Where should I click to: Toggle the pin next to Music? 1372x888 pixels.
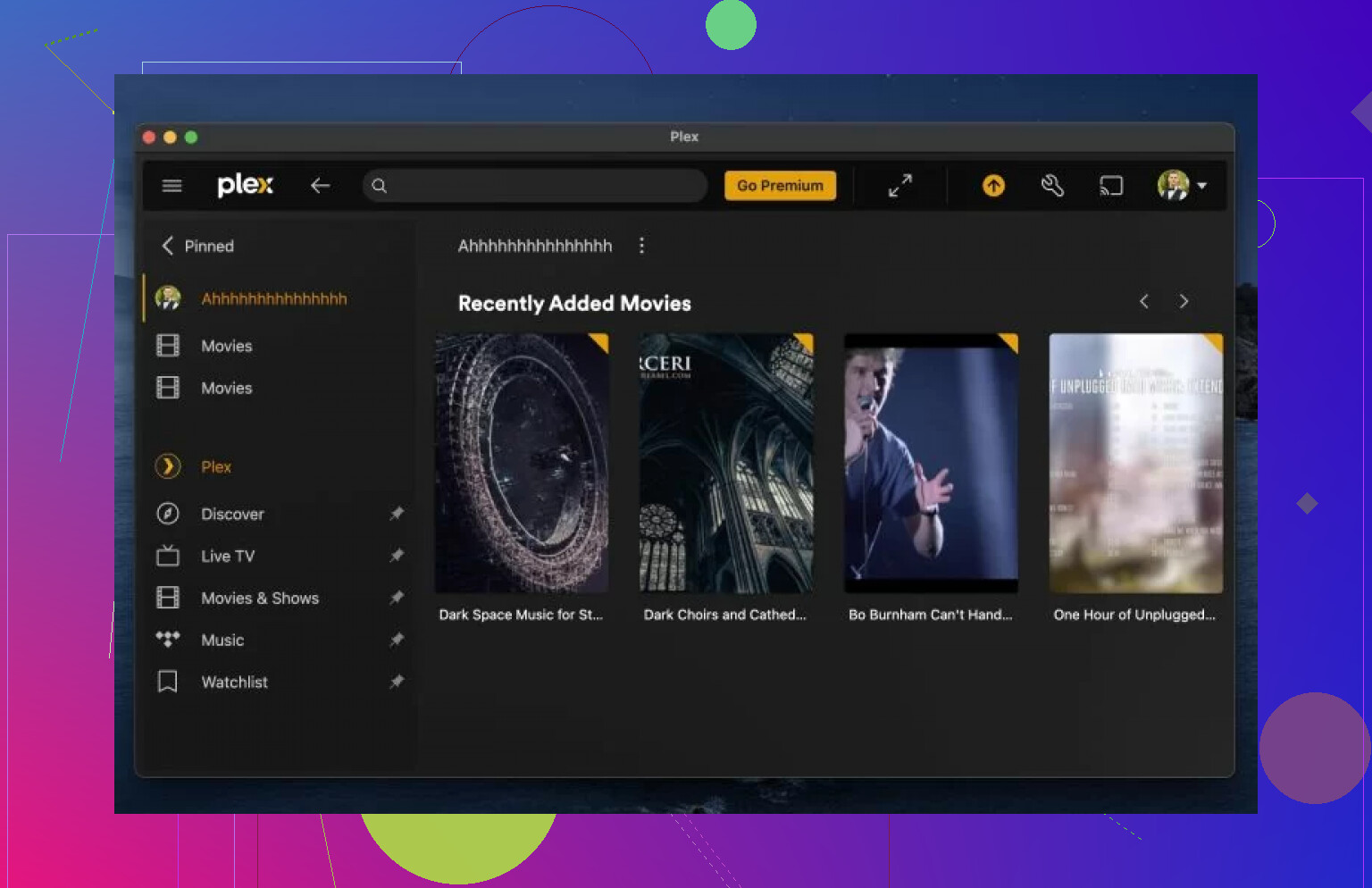click(397, 640)
